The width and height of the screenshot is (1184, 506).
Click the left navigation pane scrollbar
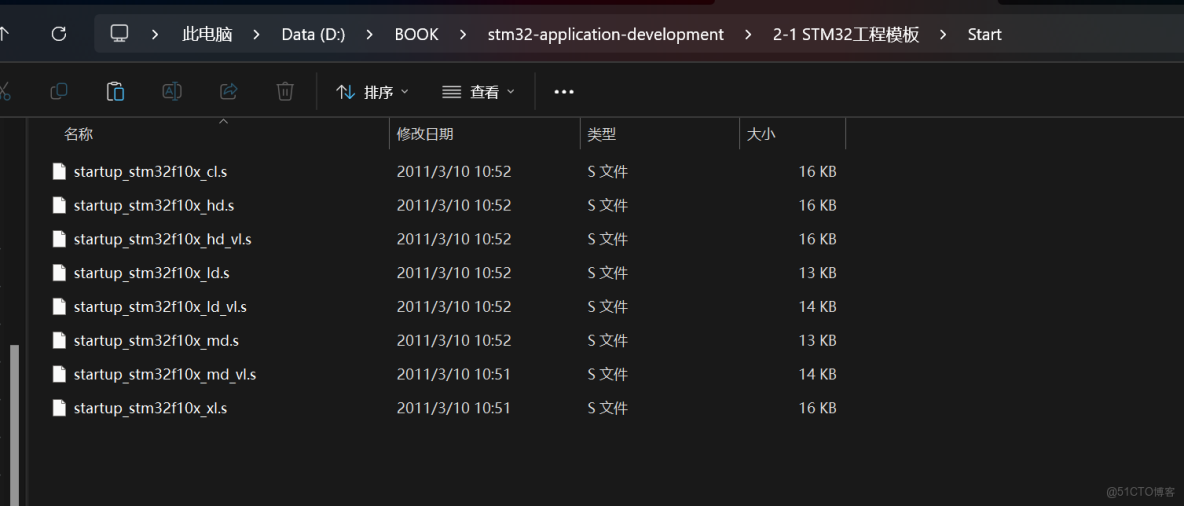coord(14,425)
